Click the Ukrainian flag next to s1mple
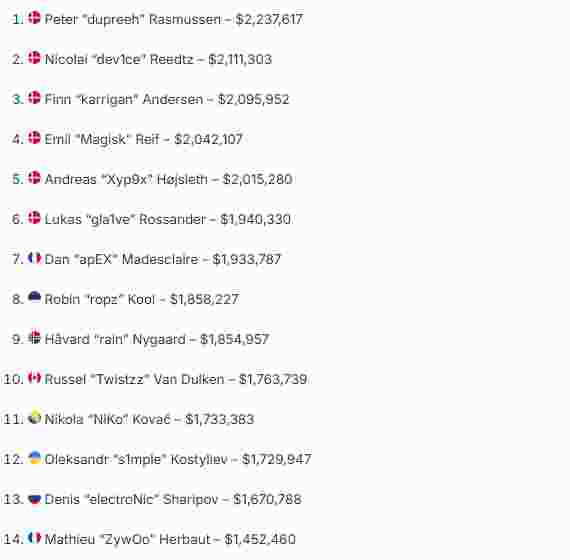The height and width of the screenshot is (560, 570). [x=35, y=458]
